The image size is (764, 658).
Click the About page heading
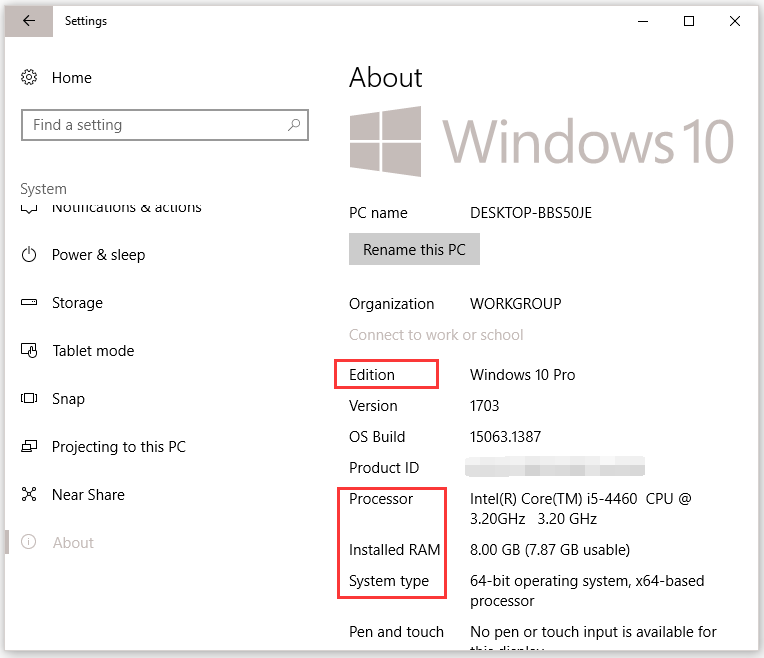(x=385, y=77)
